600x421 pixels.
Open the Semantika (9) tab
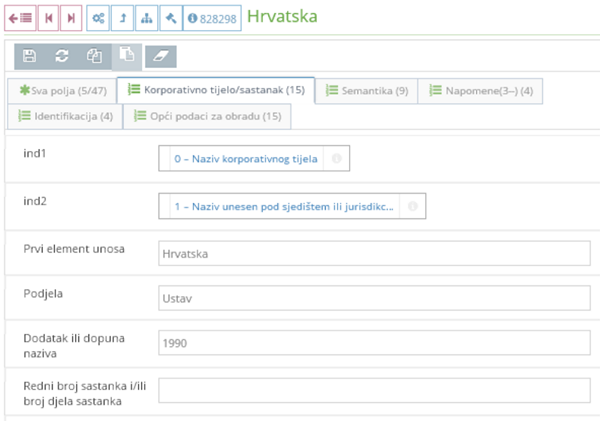367,91
